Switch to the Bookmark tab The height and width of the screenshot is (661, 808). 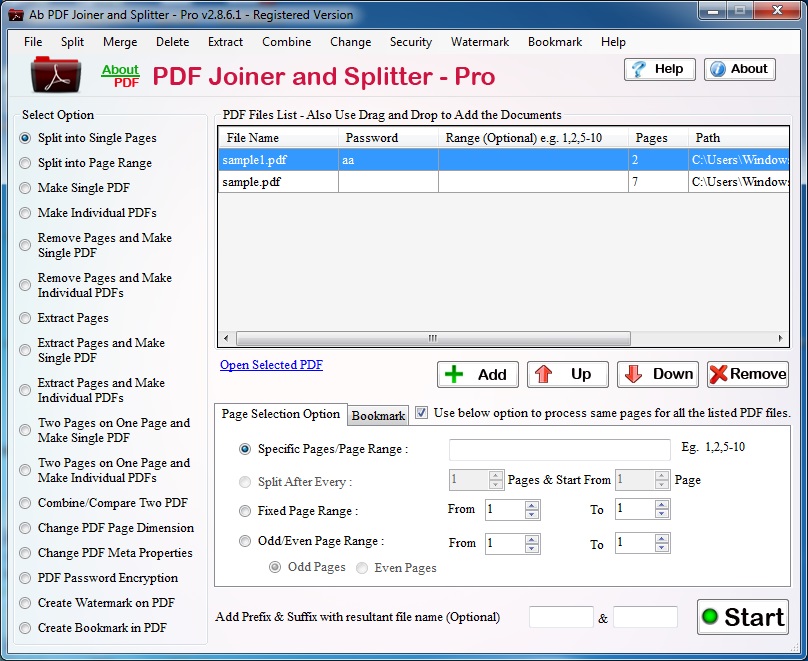(x=378, y=415)
